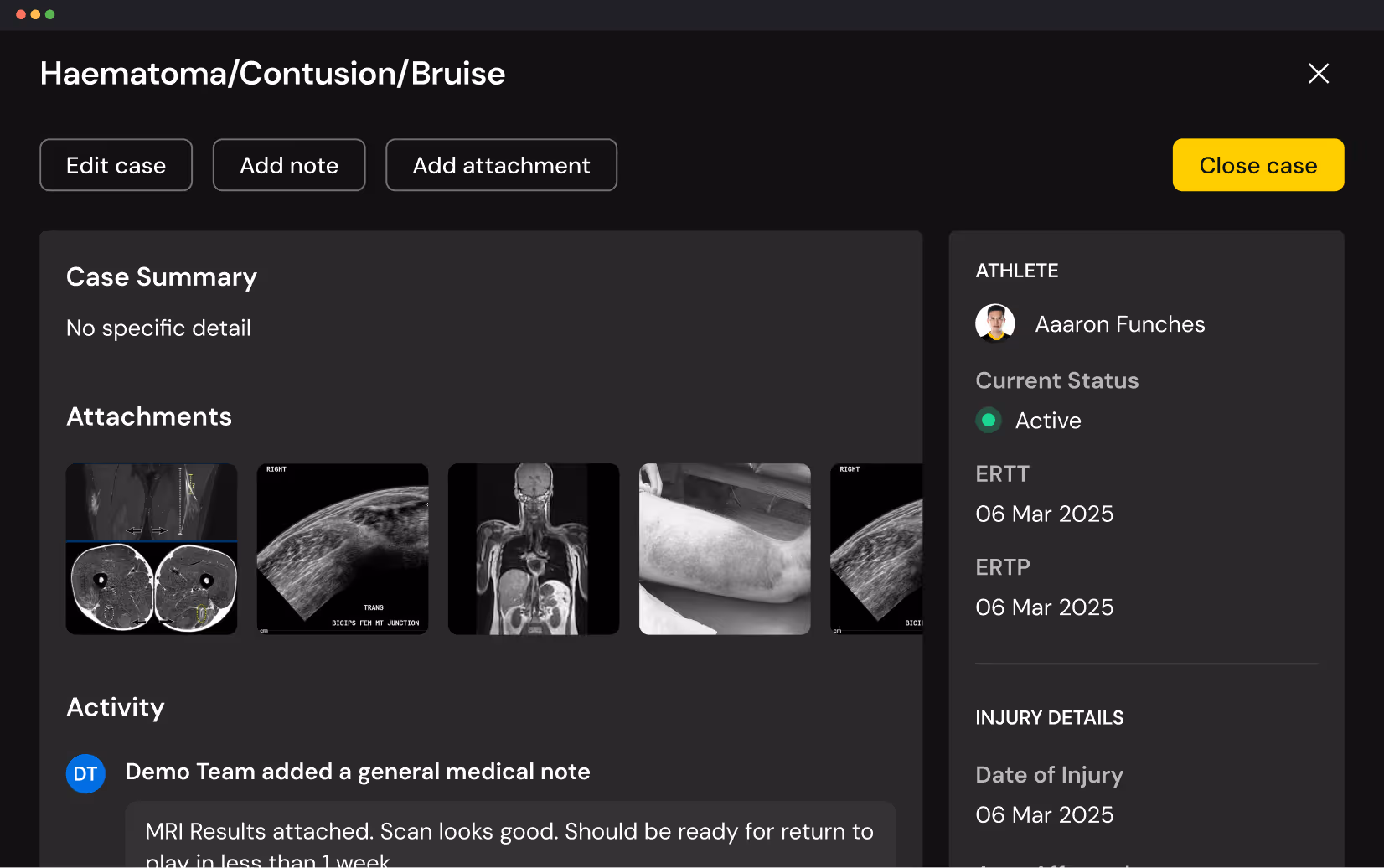Click the athlete name Aaaron Funches
Viewport: 1384px width, 868px height.
[x=1119, y=324]
